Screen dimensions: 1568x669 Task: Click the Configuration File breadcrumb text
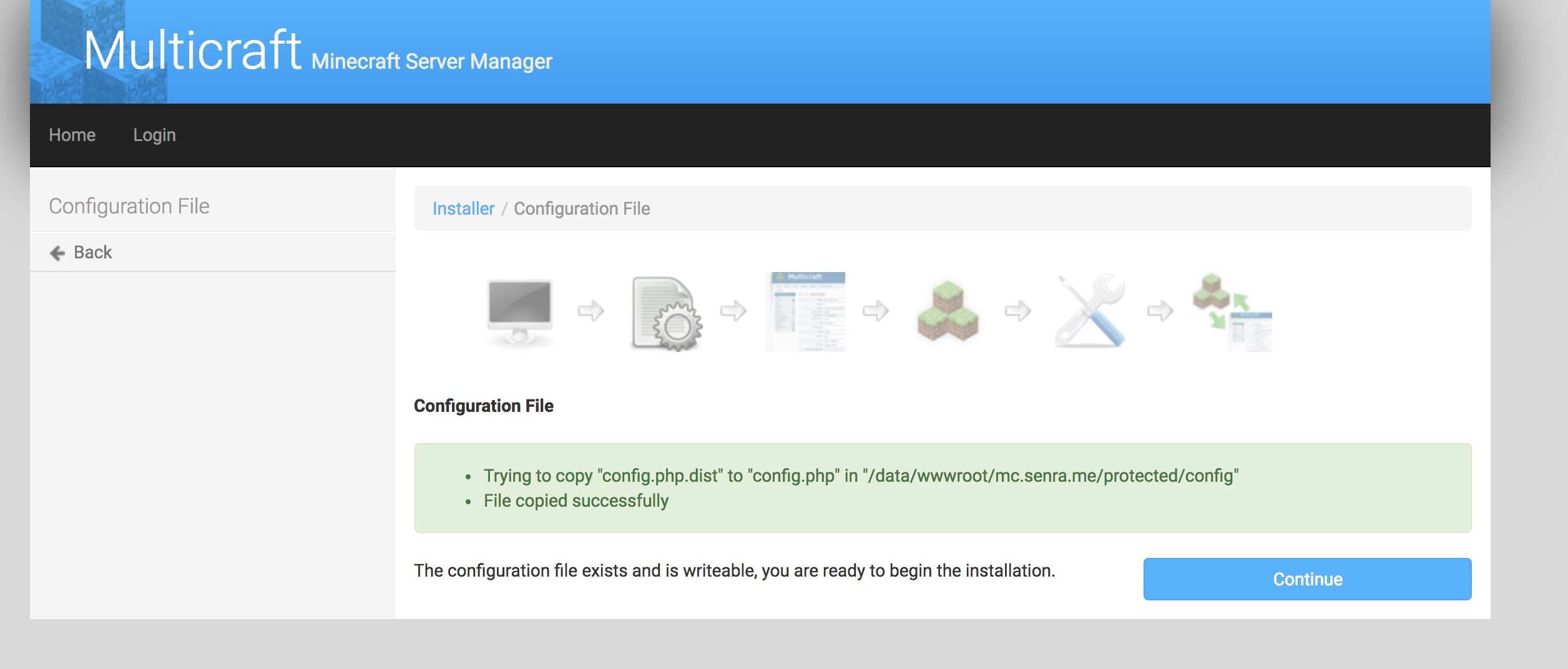[x=582, y=208]
